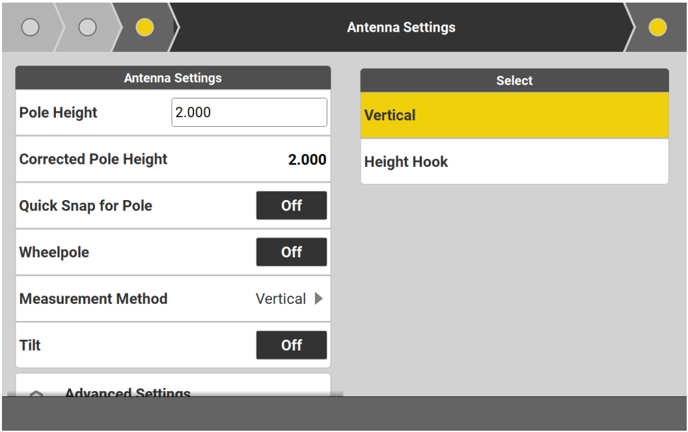Click the Corrected Pole Height value 2.000

[307, 159]
